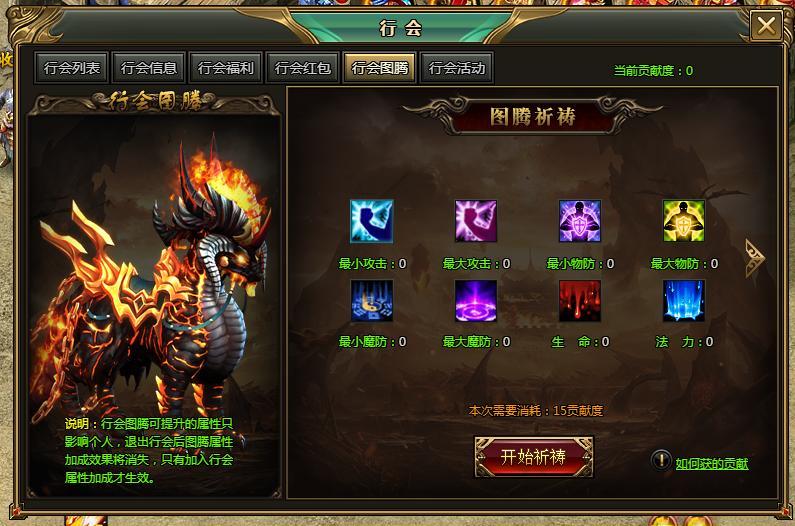The image size is (795, 526).
Task: Select the 最大魔防 purple circle icon
Action: 476,301
